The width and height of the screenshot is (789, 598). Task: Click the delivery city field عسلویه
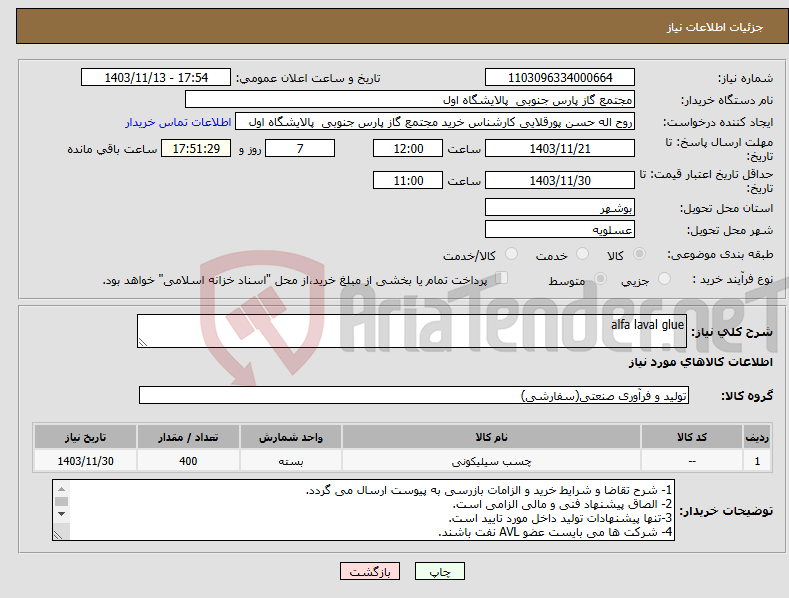tap(560, 230)
